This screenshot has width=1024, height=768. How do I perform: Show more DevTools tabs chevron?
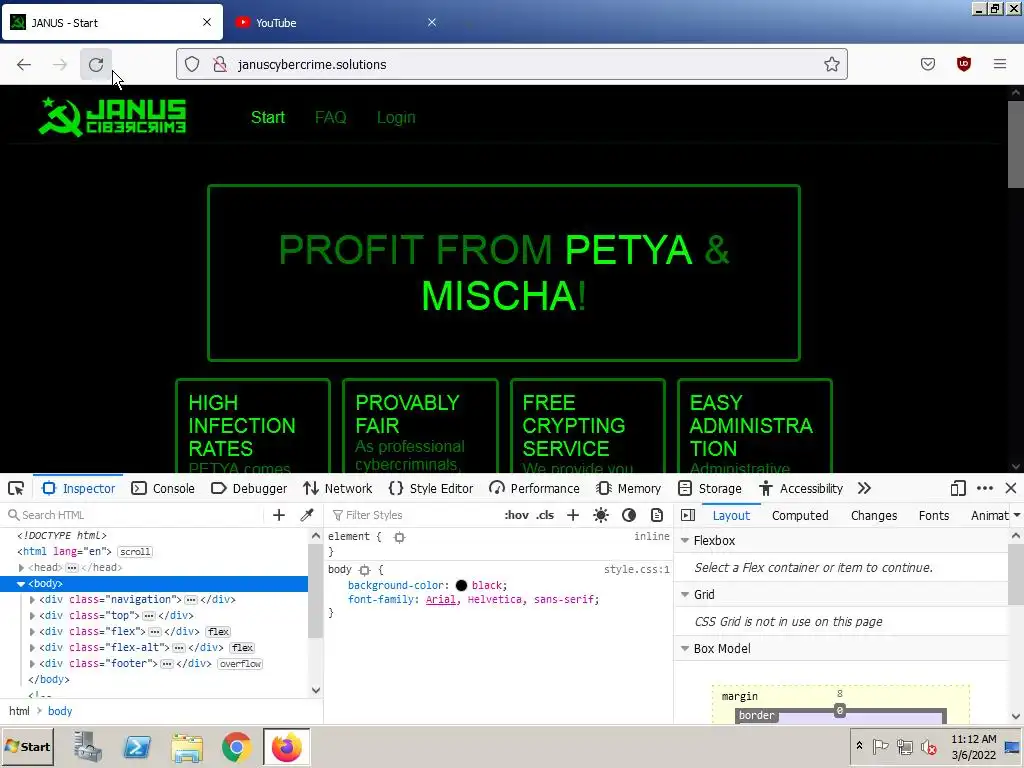(865, 488)
